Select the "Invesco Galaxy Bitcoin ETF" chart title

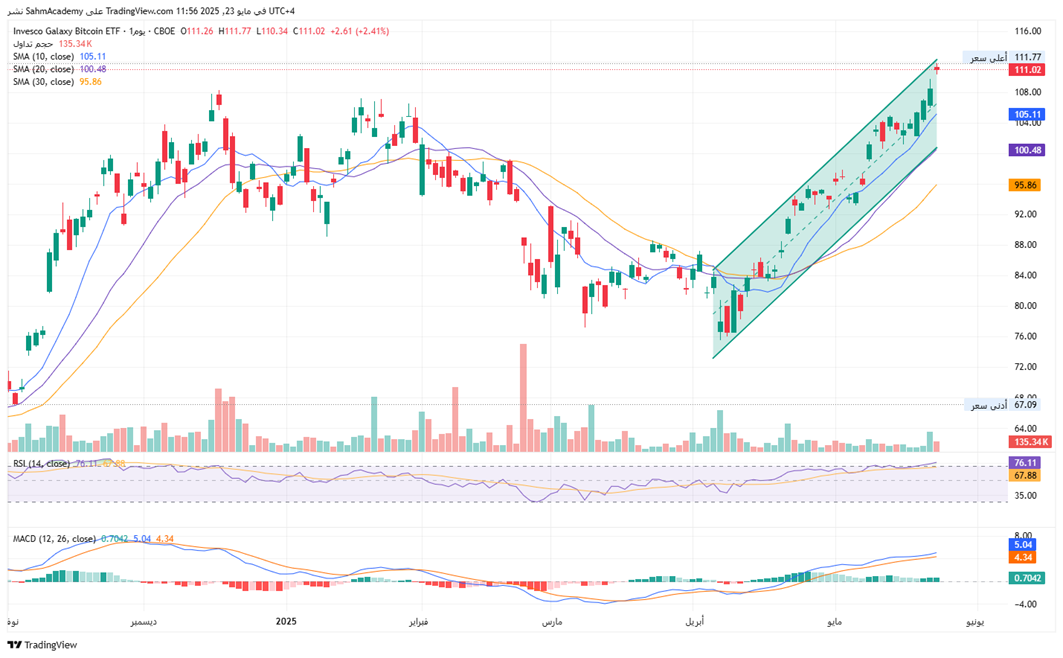pos(66,31)
